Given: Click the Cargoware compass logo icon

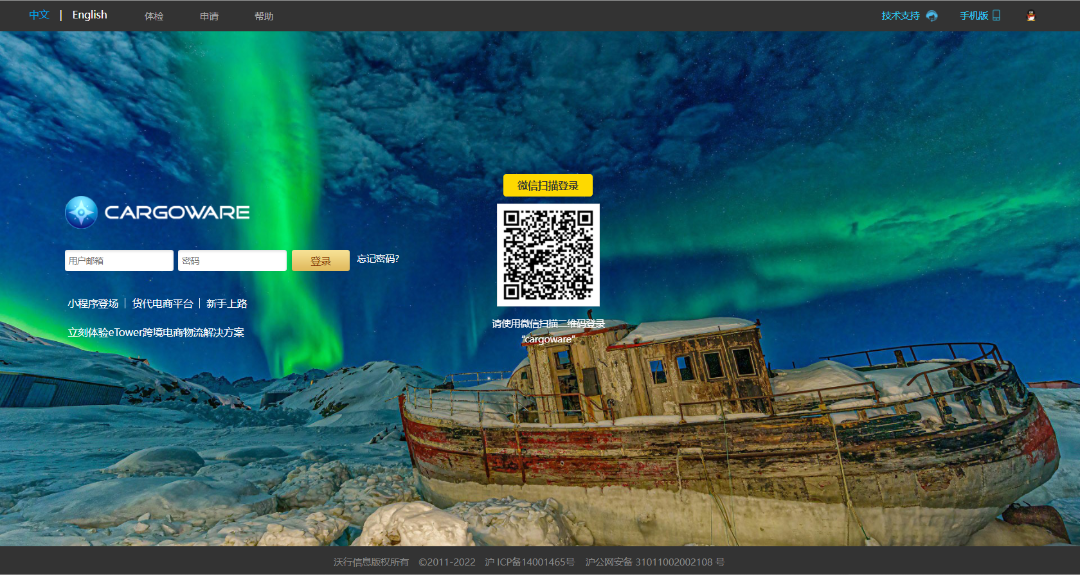Looking at the screenshot, I should (x=81, y=212).
